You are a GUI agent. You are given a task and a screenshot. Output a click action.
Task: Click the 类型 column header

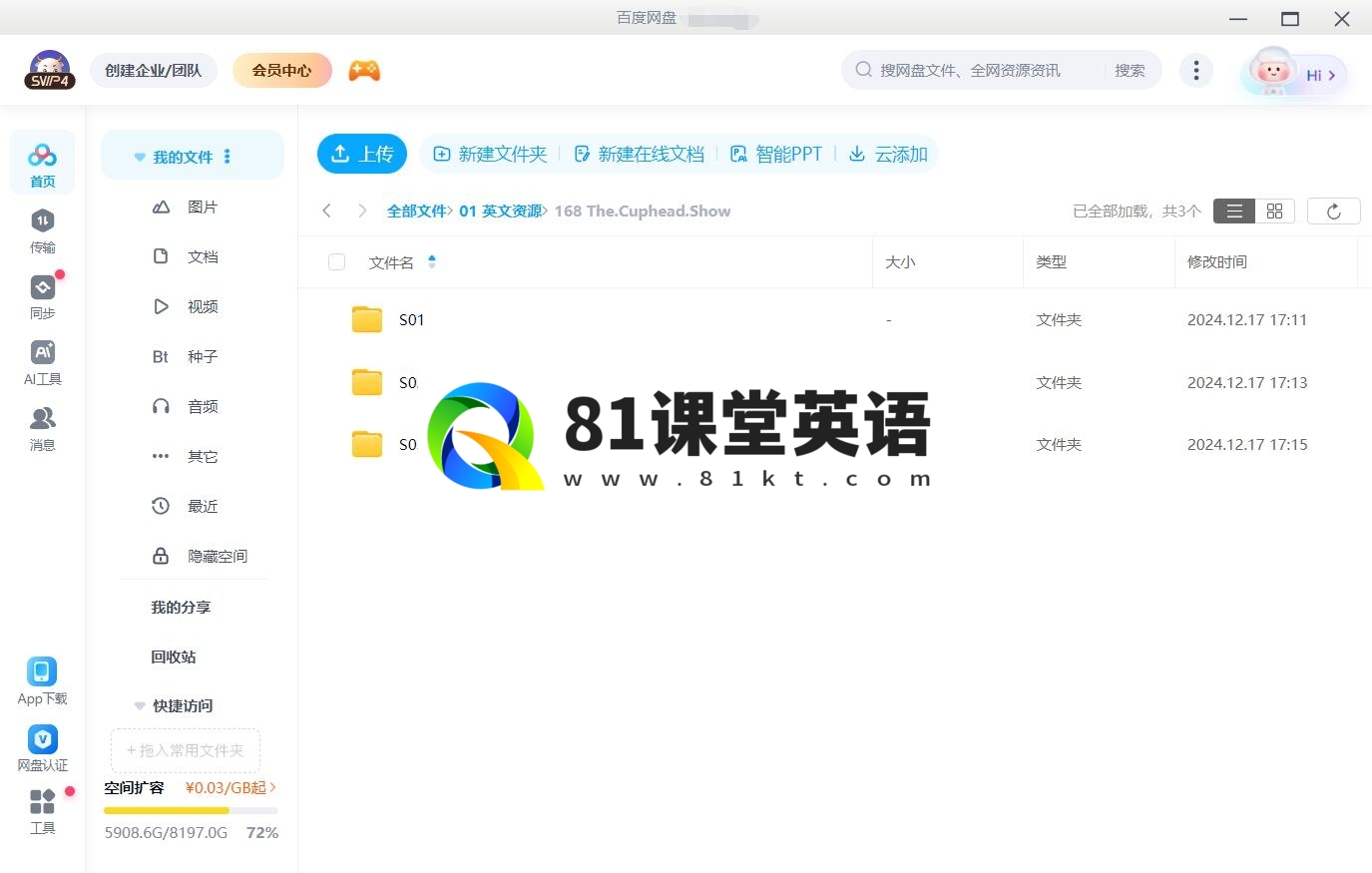coord(1051,262)
